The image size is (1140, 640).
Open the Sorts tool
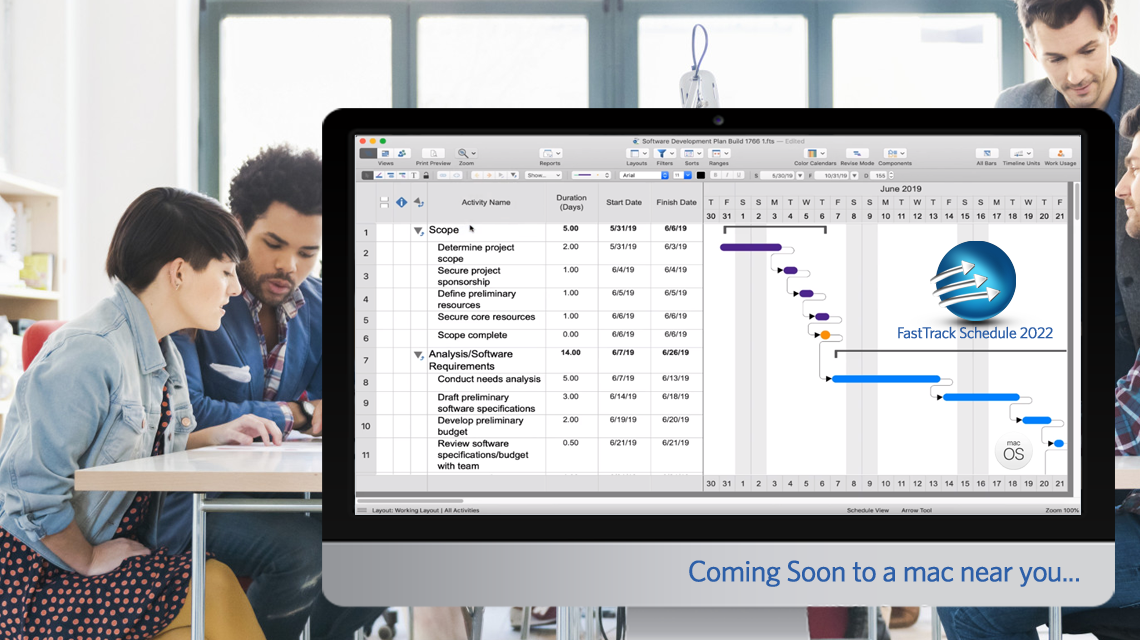tap(688, 151)
